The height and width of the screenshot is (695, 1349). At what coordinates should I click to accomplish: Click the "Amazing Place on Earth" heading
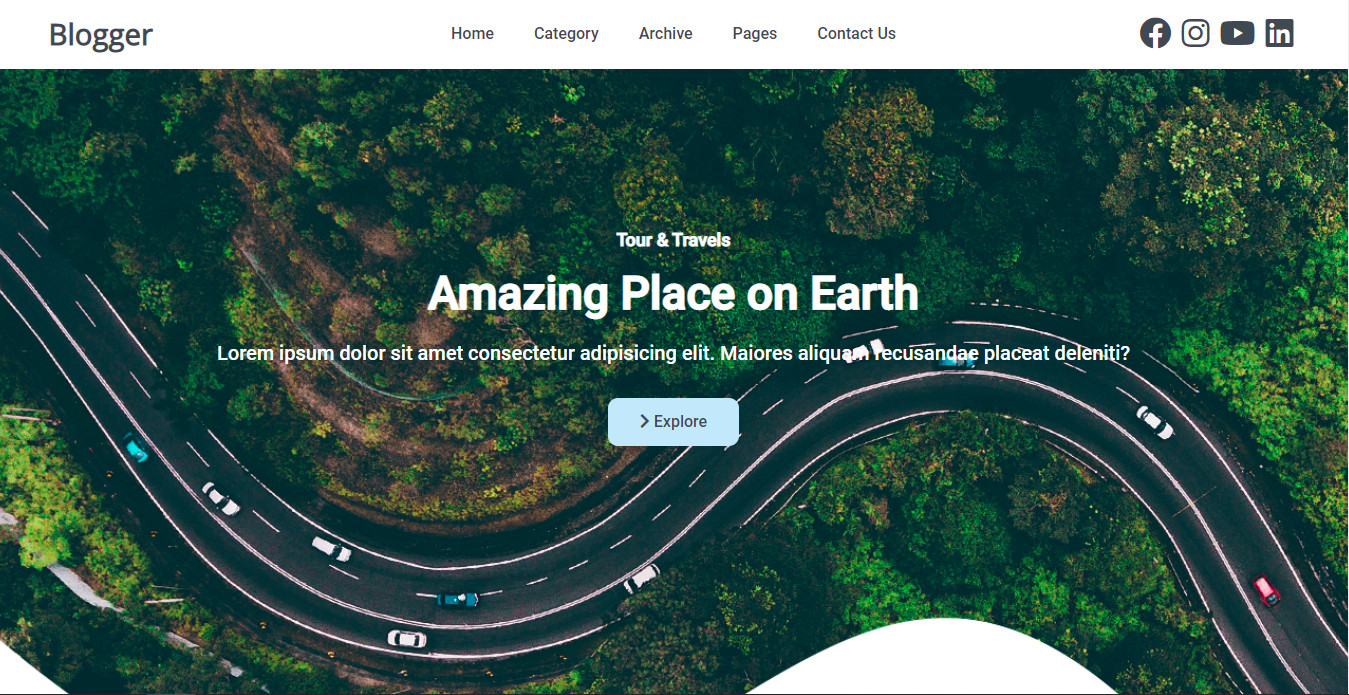tap(673, 293)
